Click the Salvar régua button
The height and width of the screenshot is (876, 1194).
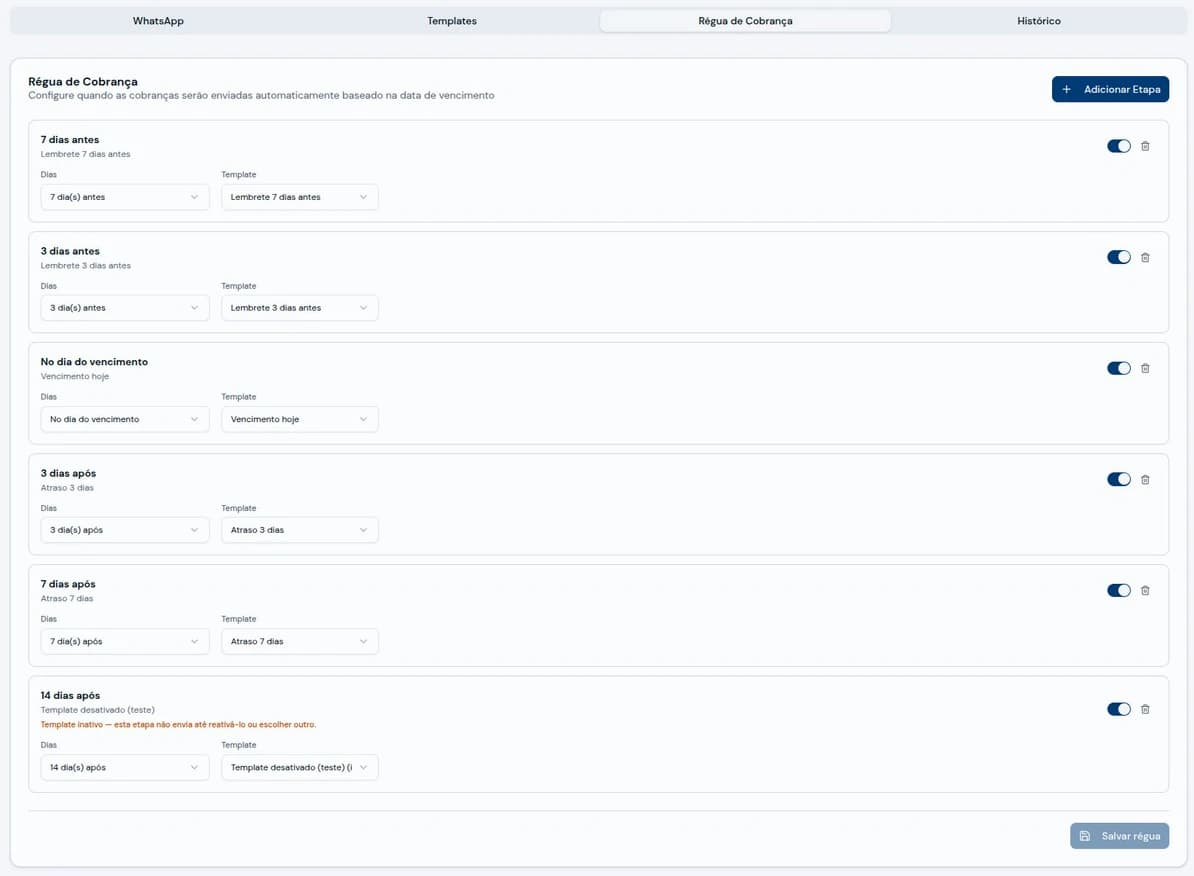coord(1119,836)
